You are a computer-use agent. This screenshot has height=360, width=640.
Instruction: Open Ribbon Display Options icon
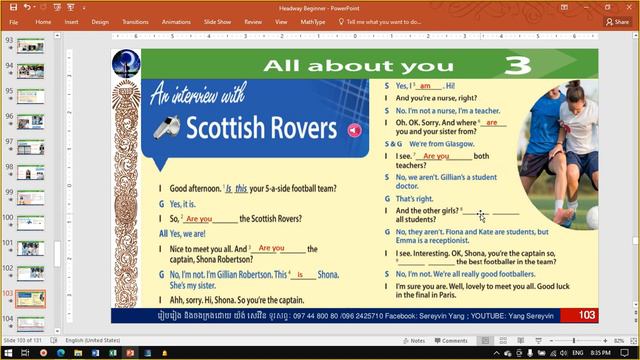pyautogui.click(x=564, y=7)
